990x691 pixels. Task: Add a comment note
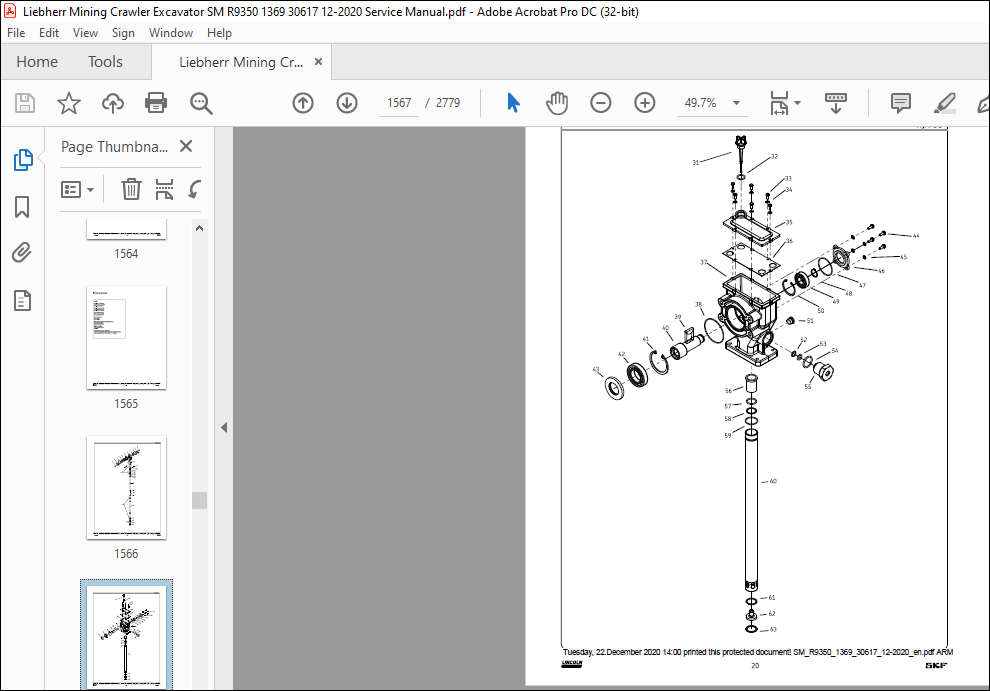tap(900, 103)
